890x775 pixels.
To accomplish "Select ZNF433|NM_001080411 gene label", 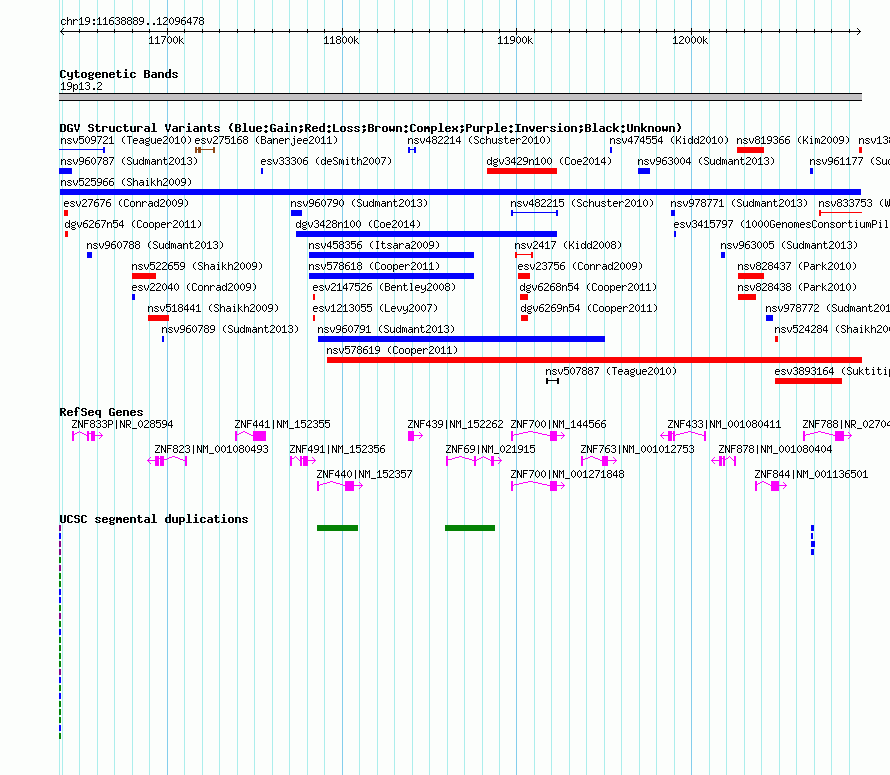I will click(x=724, y=424).
